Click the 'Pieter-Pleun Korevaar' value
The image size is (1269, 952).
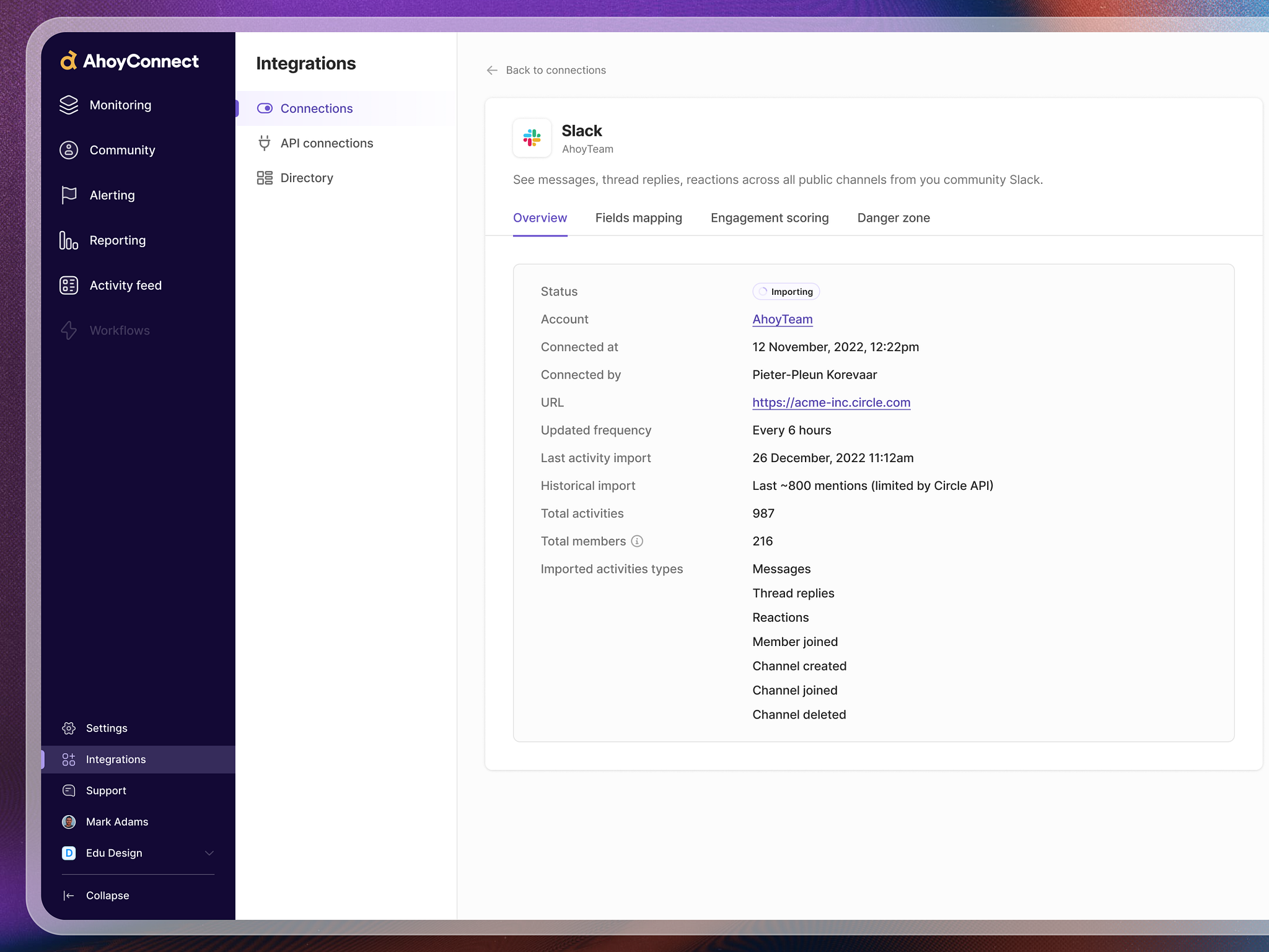[815, 375]
